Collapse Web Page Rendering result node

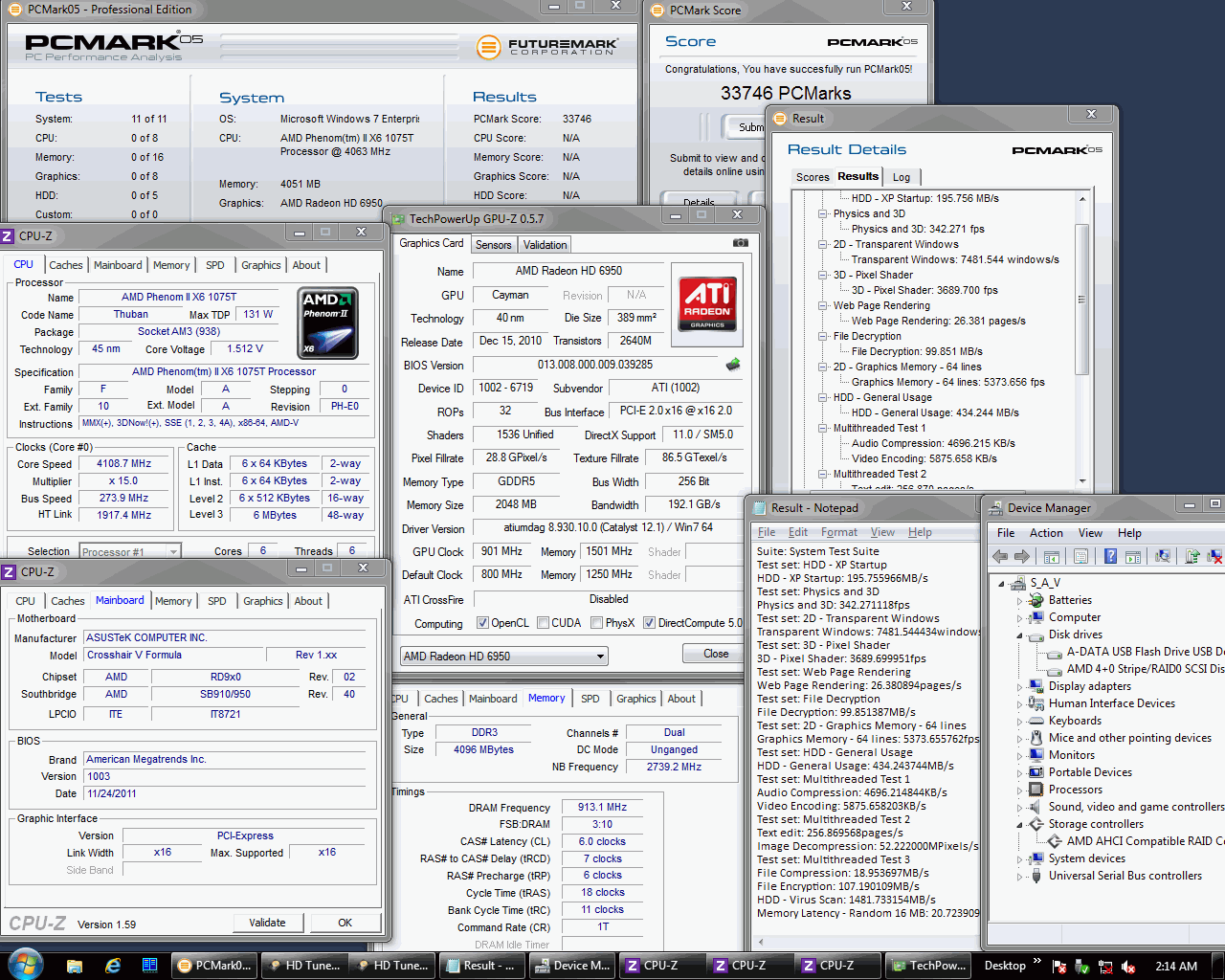coord(822,305)
